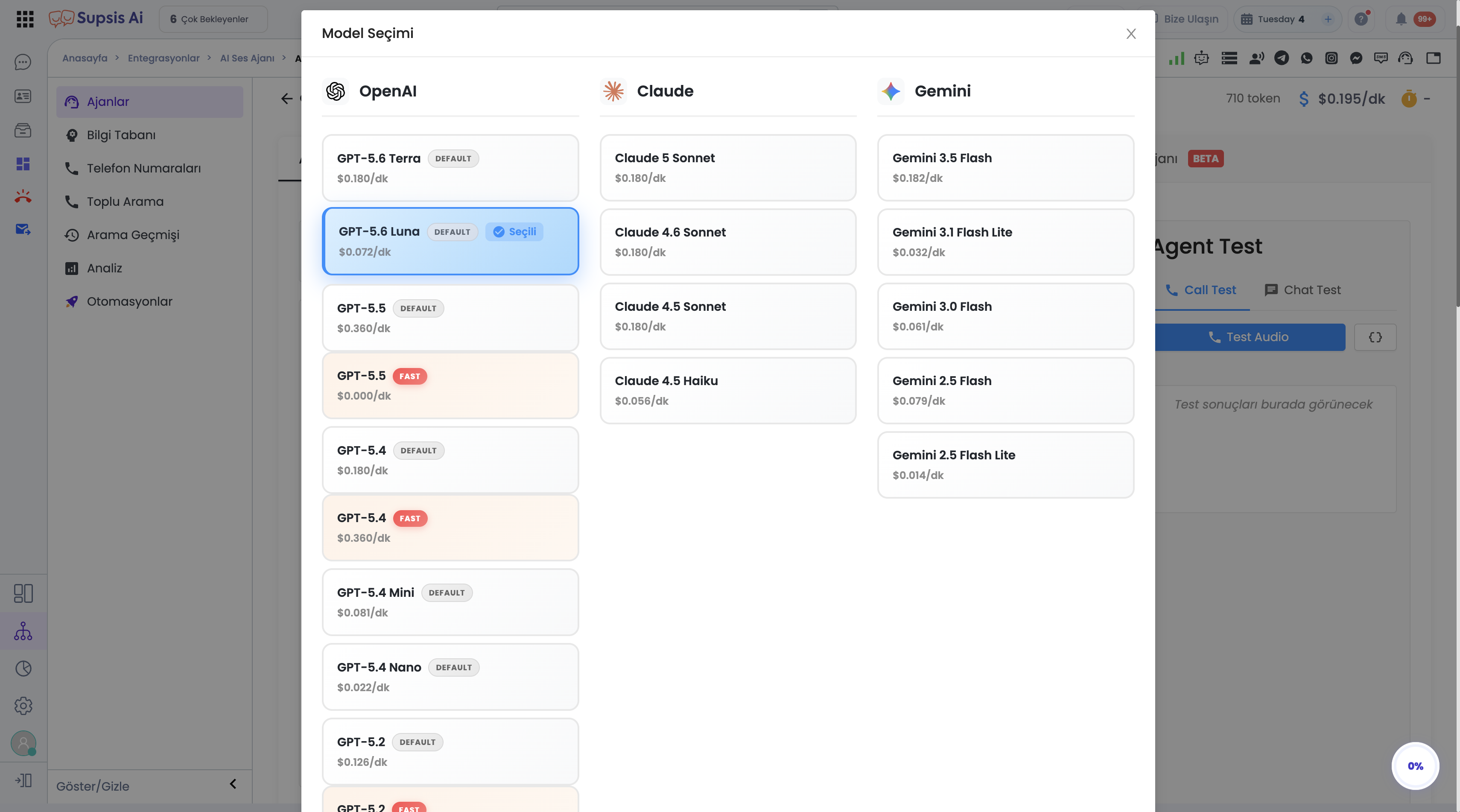Go to the Anasayfa breadcrumb link
This screenshot has width=1460, height=812.
[x=85, y=58]
